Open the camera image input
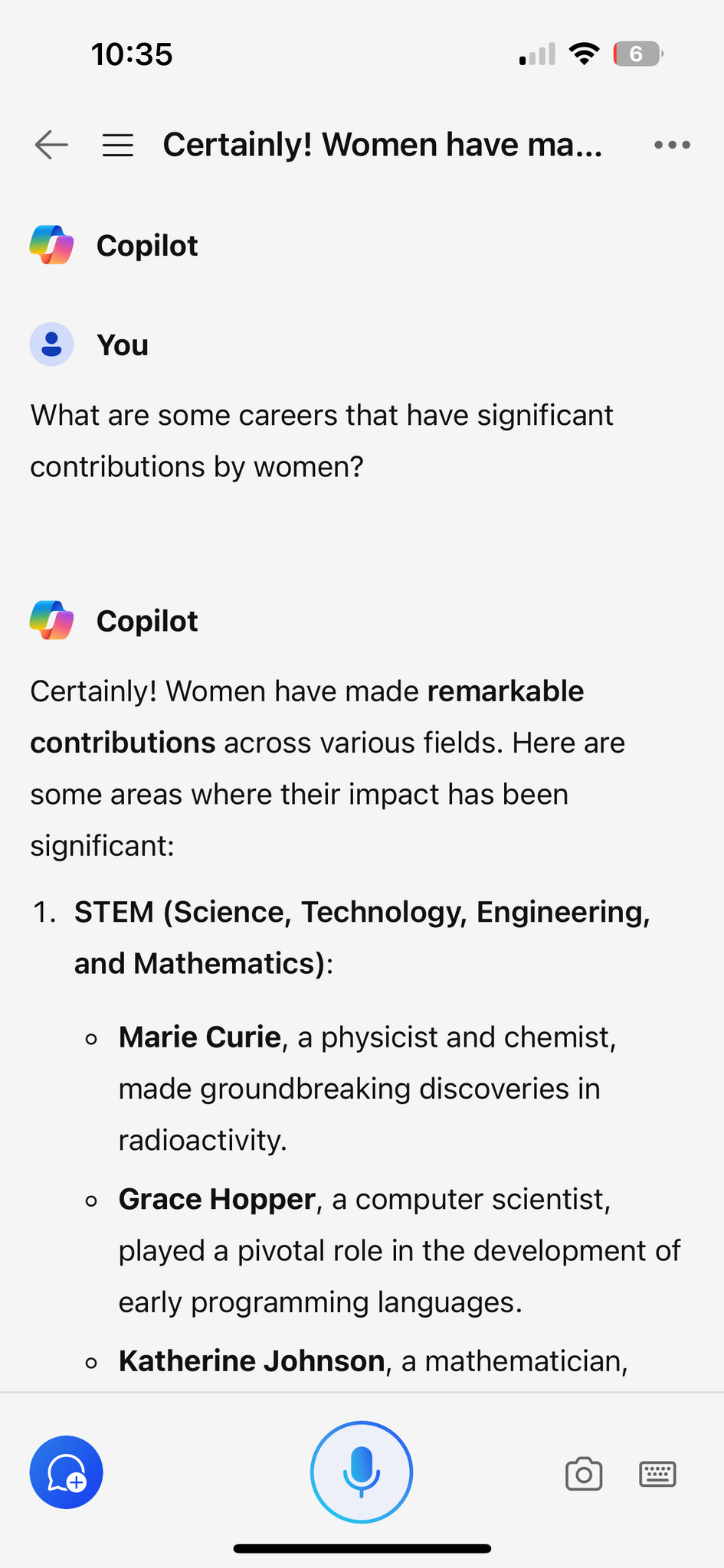The width and height of the screenshot is (724, 1568). (584, 1473)
